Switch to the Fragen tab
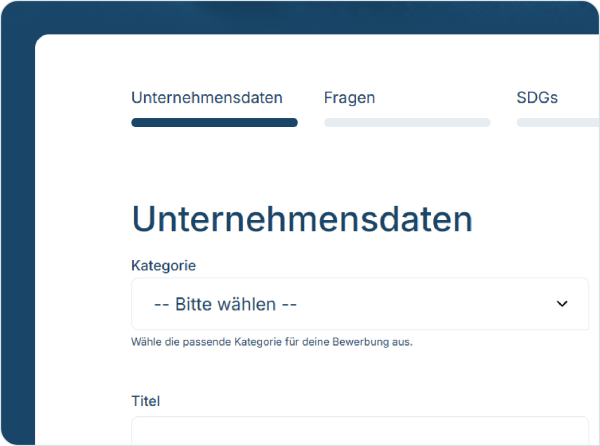 (349, 98)
